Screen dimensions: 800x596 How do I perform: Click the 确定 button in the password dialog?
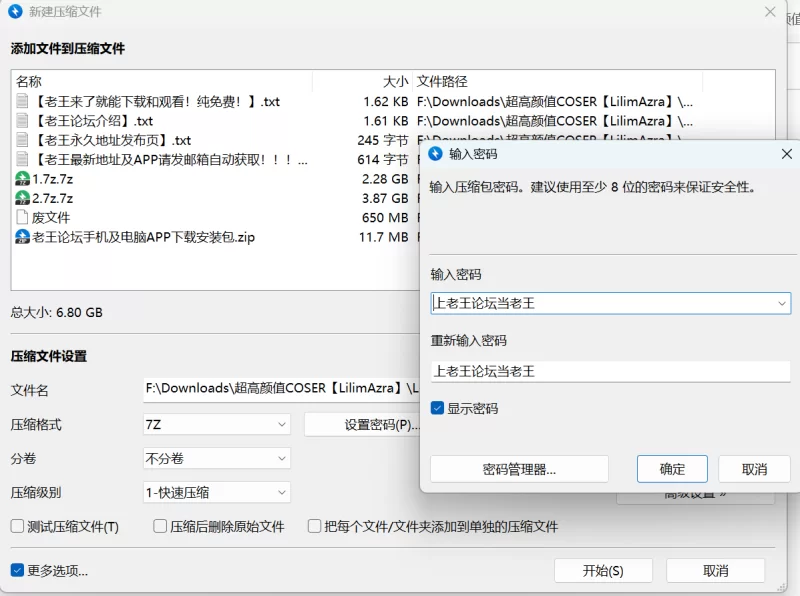coord(672,469)
